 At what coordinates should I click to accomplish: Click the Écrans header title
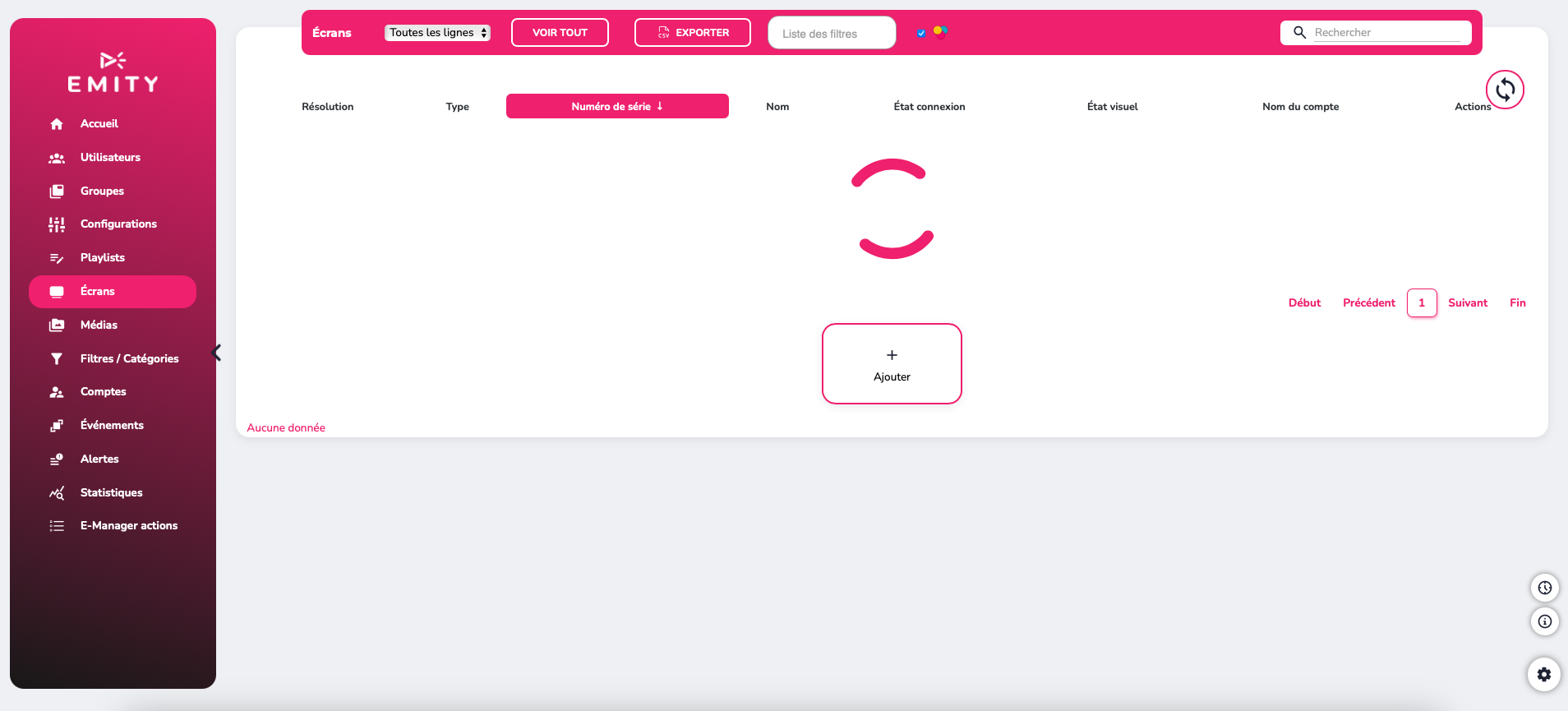coord(332,33)
